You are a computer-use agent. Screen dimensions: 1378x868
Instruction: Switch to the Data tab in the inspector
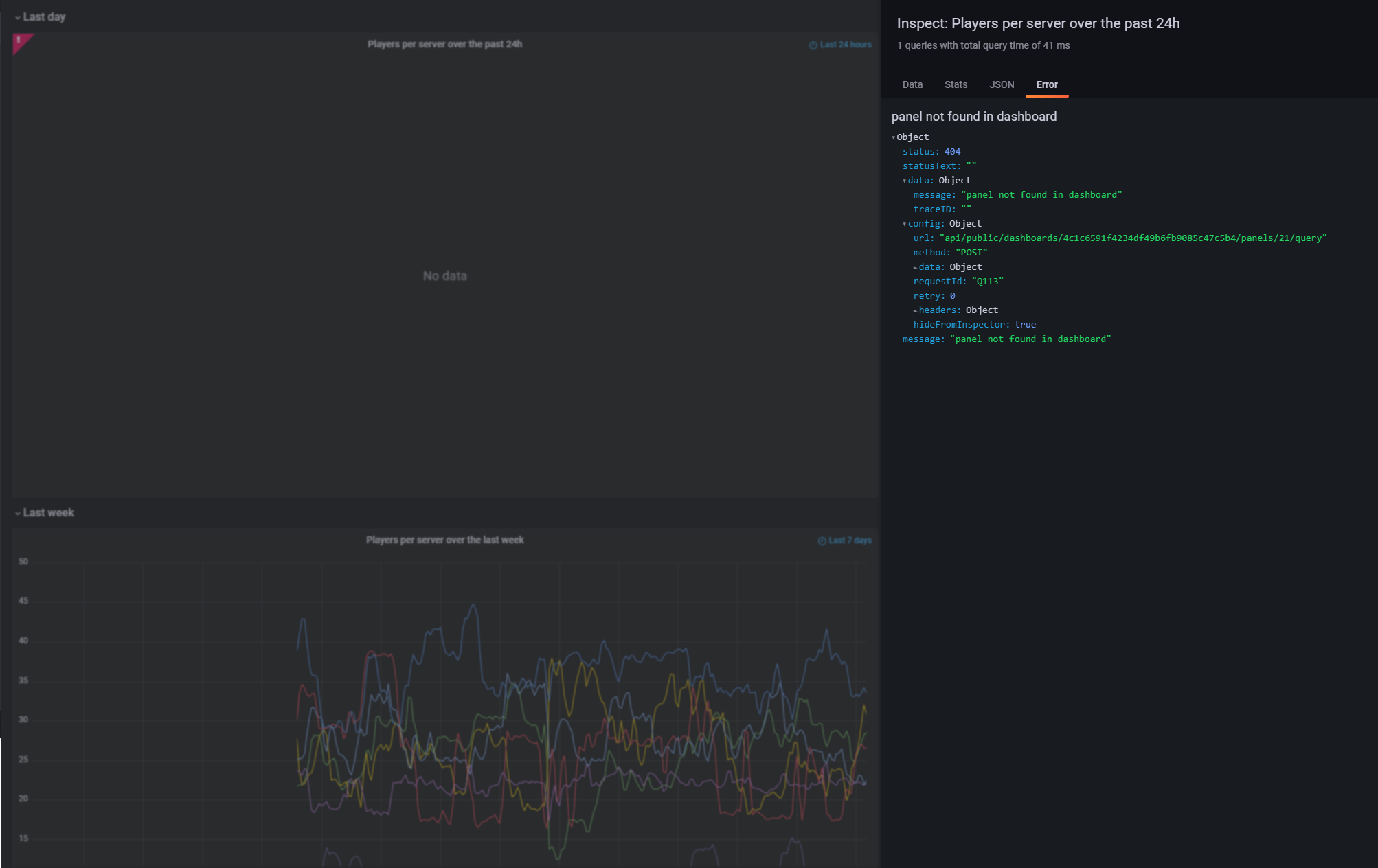point(912,84)
